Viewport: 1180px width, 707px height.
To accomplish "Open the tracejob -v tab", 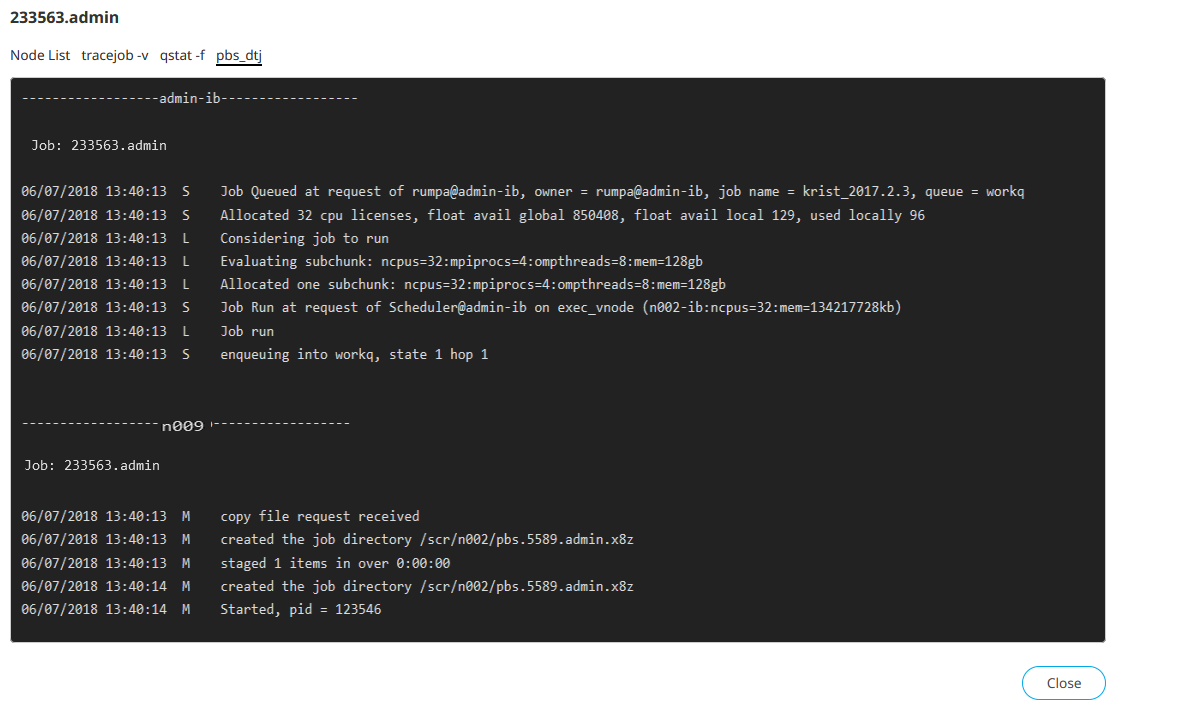I will (115, 55).
